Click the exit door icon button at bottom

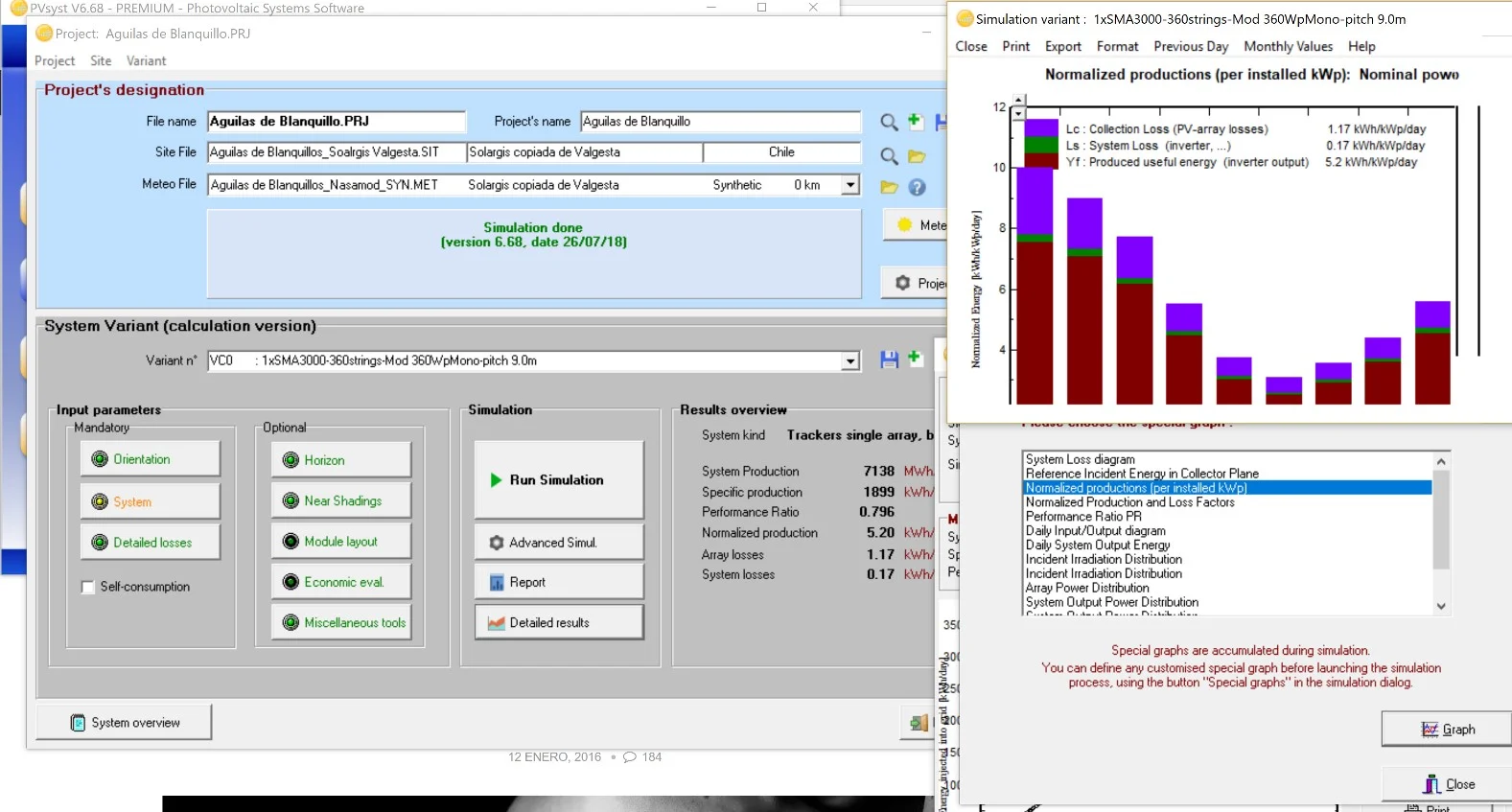[x=919, y=724]
